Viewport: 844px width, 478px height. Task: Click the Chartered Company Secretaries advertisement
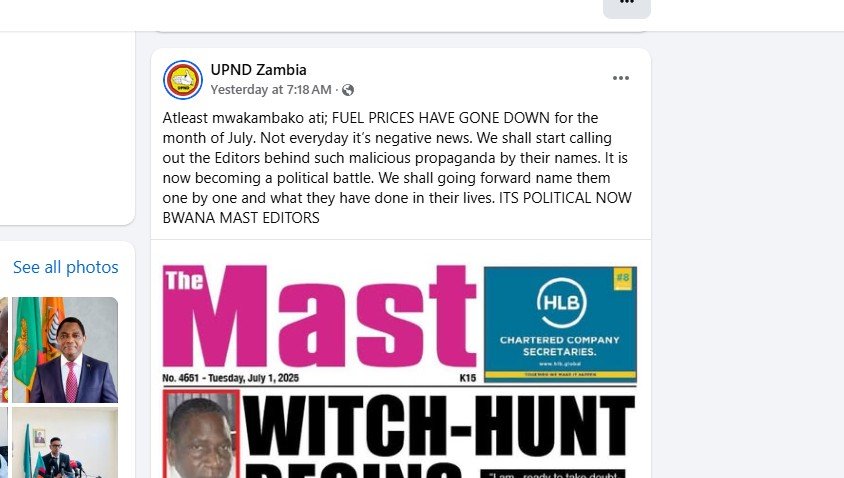click(x=560, y=324)
